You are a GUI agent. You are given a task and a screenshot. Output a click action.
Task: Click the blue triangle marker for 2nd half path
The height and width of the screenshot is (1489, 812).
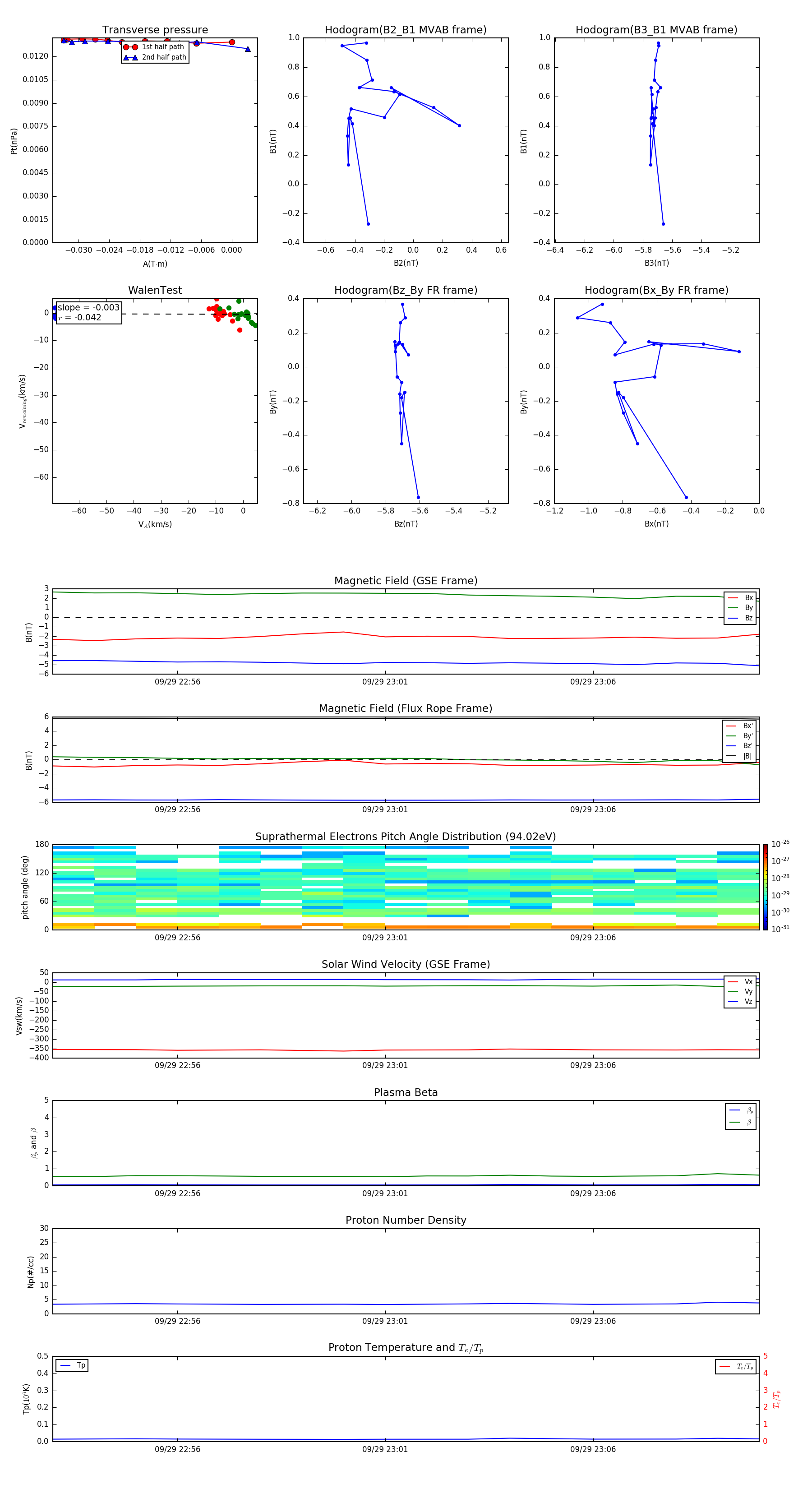[131, 57]
